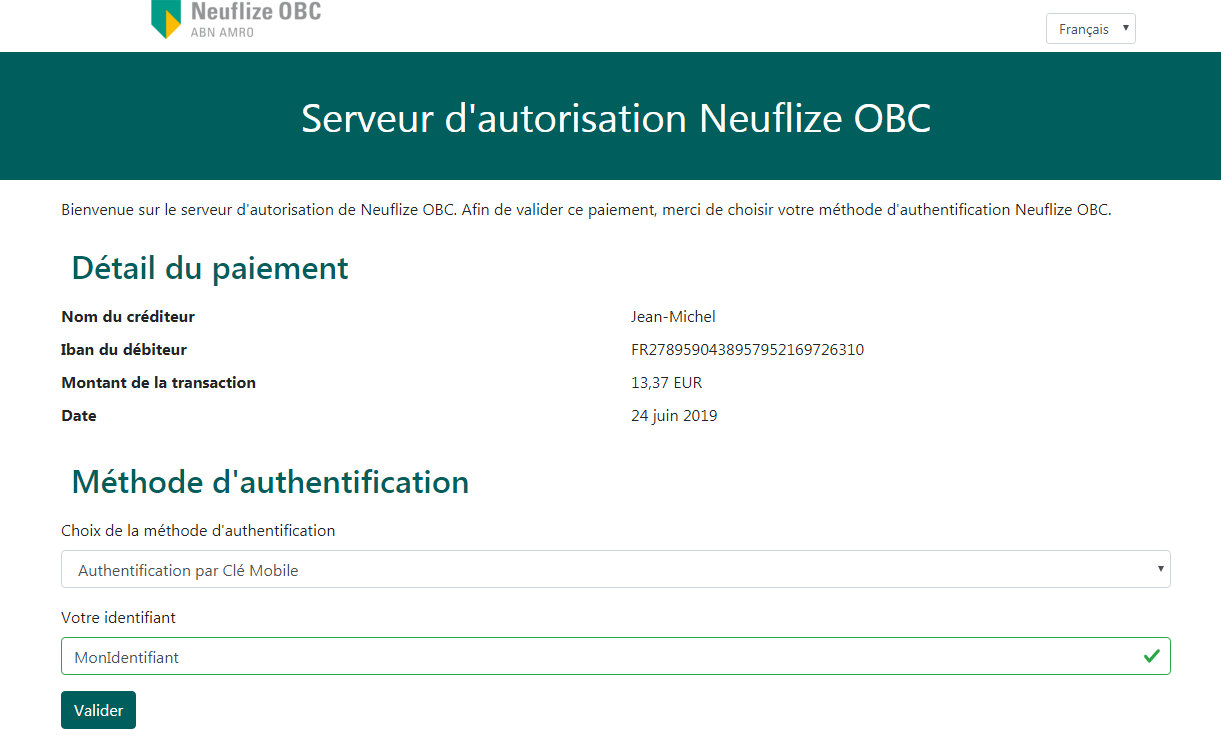Click the arrow on the Clé Mobile dropdown

click(1160, 569)
